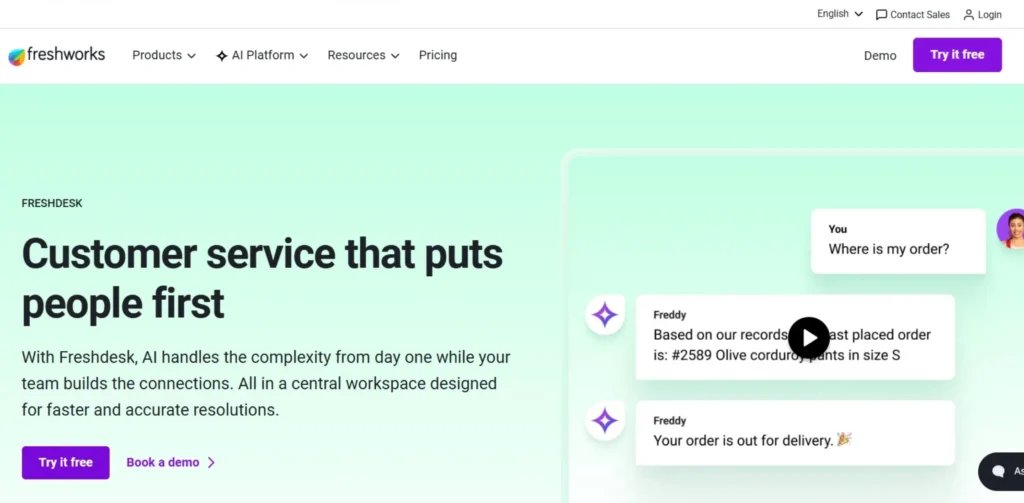Click the Contact Sales chat icon

[x=882, y=14]
